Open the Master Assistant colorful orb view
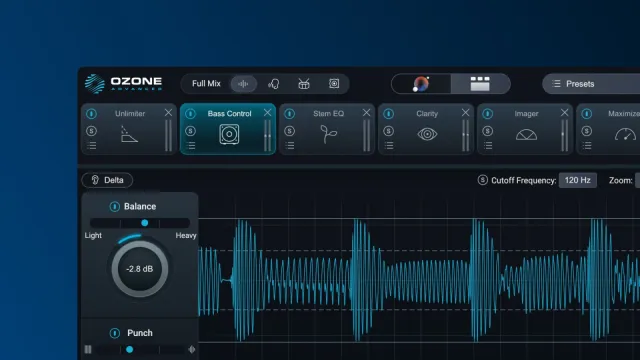 click(x=421, y=84)
